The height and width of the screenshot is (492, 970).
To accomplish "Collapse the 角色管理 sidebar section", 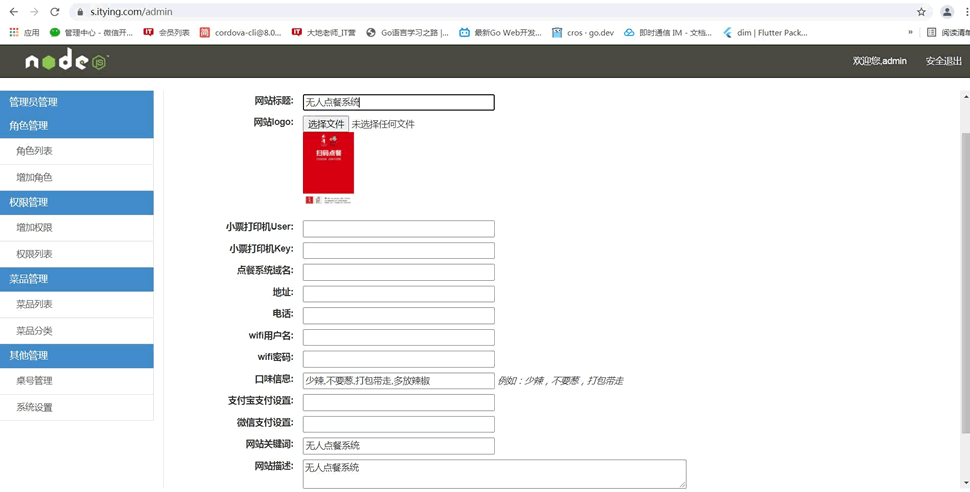I will click(77, 126).
